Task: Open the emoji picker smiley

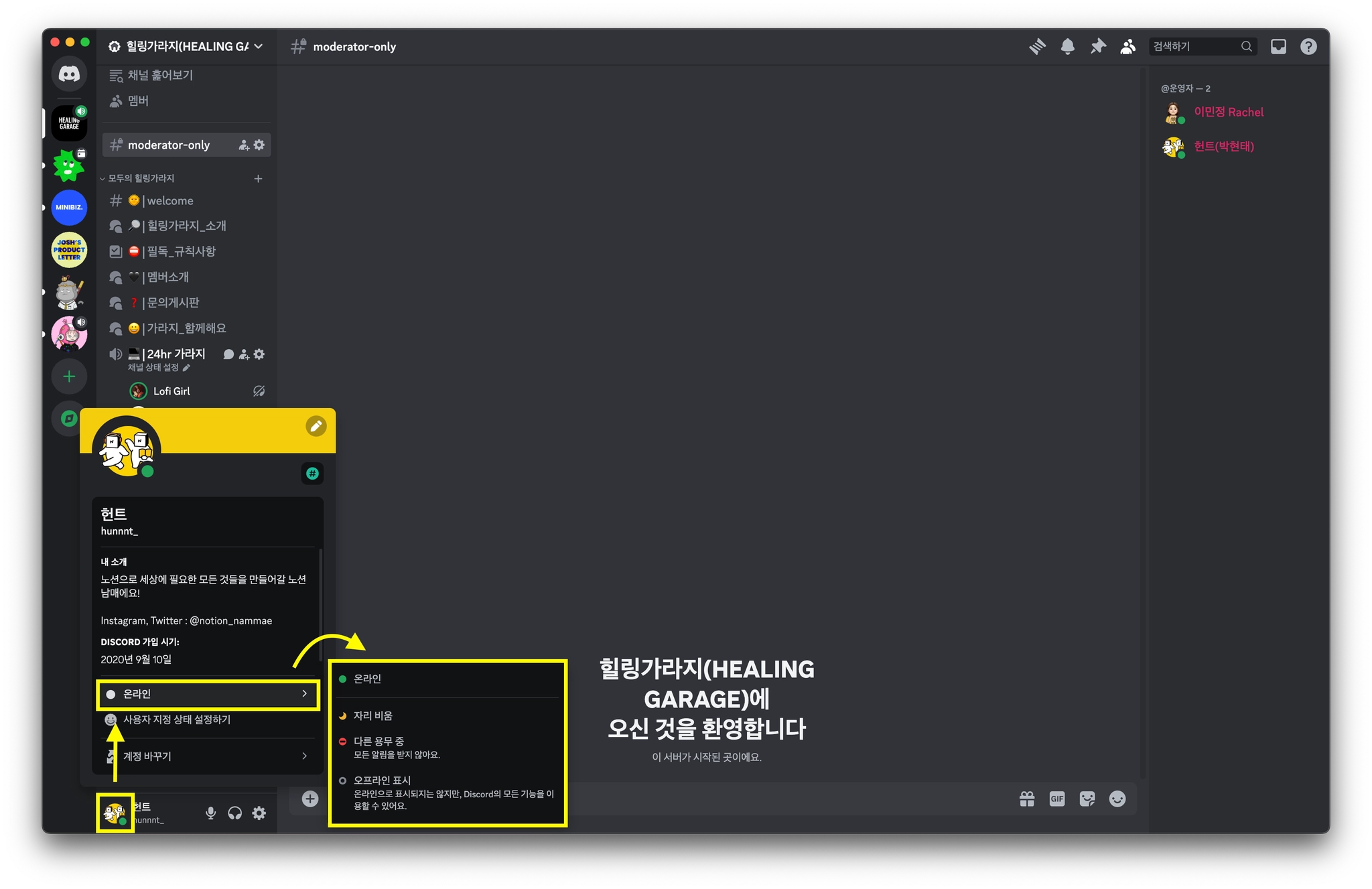Action: tap(1117, 799)
